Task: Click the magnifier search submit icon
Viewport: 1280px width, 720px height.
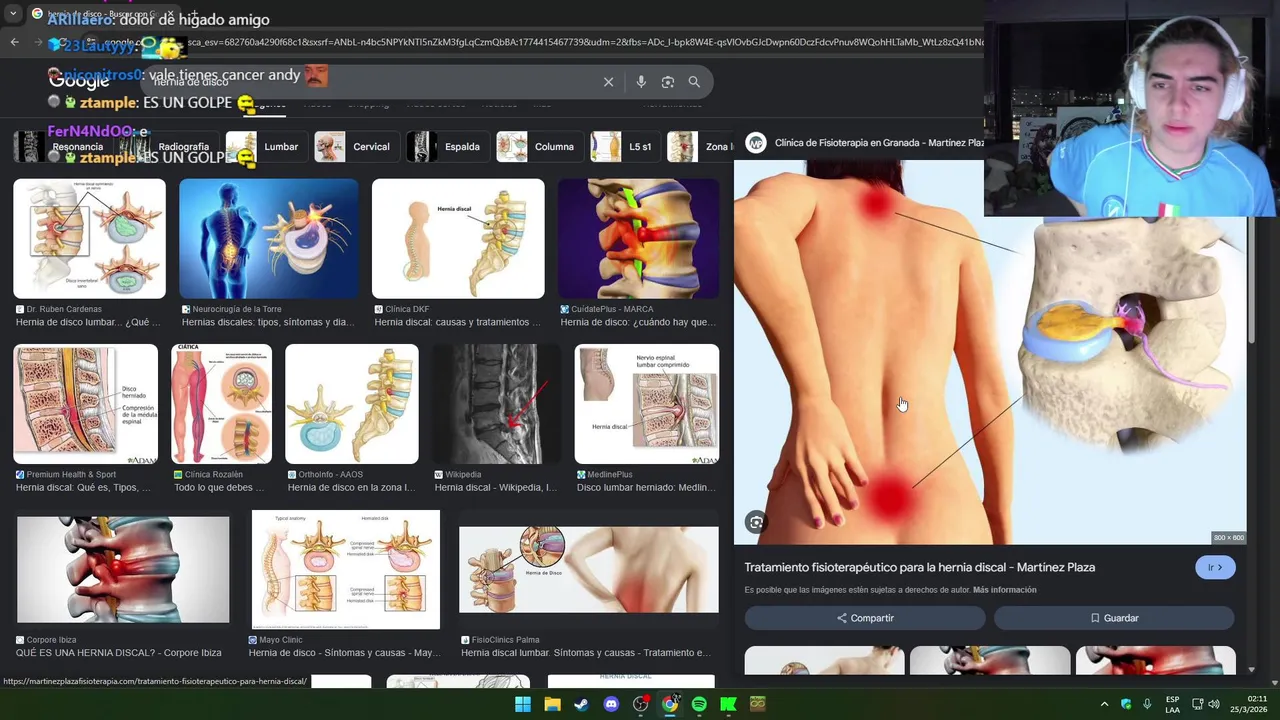Action: pos(694,82)
